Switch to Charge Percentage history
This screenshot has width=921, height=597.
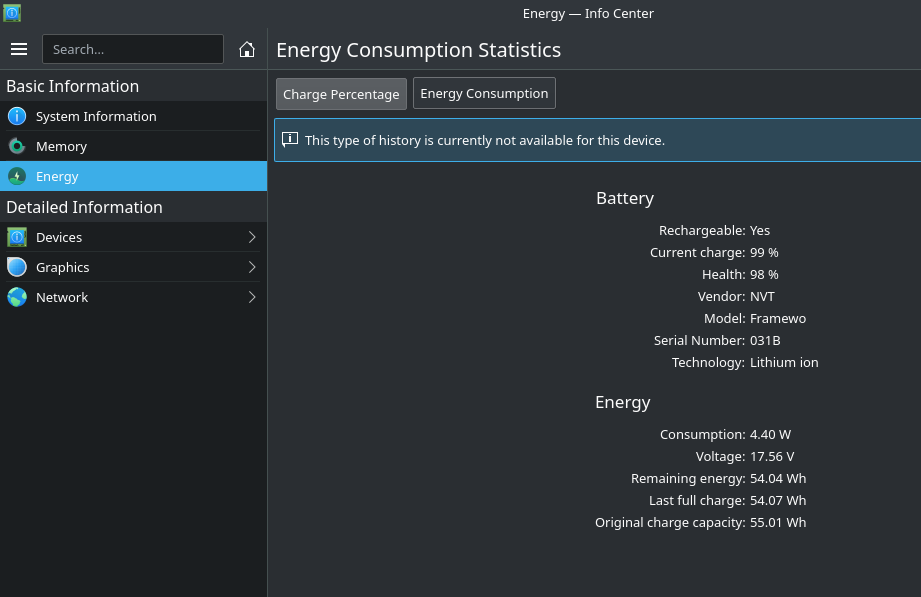(341, 94)
